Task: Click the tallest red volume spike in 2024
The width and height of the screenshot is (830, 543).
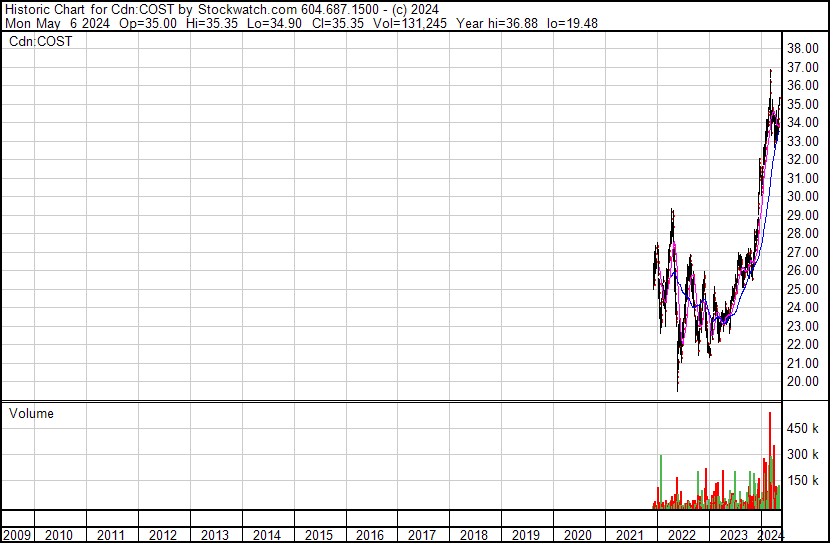Action: (770, 460)
